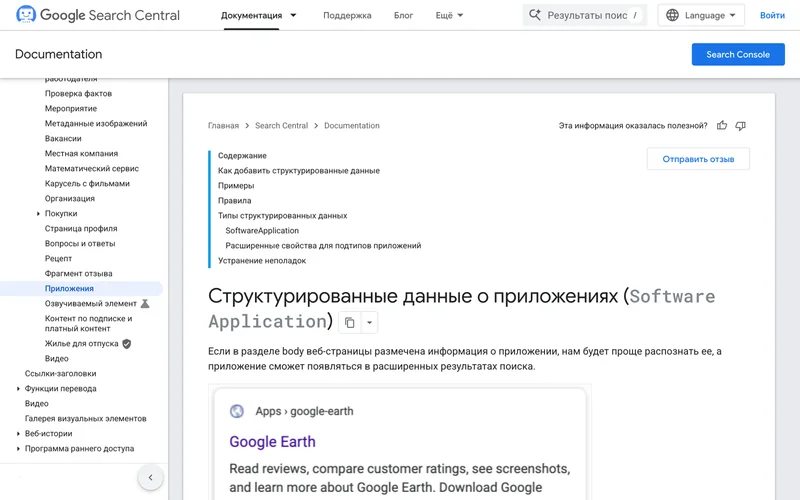This screenshot has height=500, width=800.
Task: Click the thumbs down not helpful icon
Action: 740,126
